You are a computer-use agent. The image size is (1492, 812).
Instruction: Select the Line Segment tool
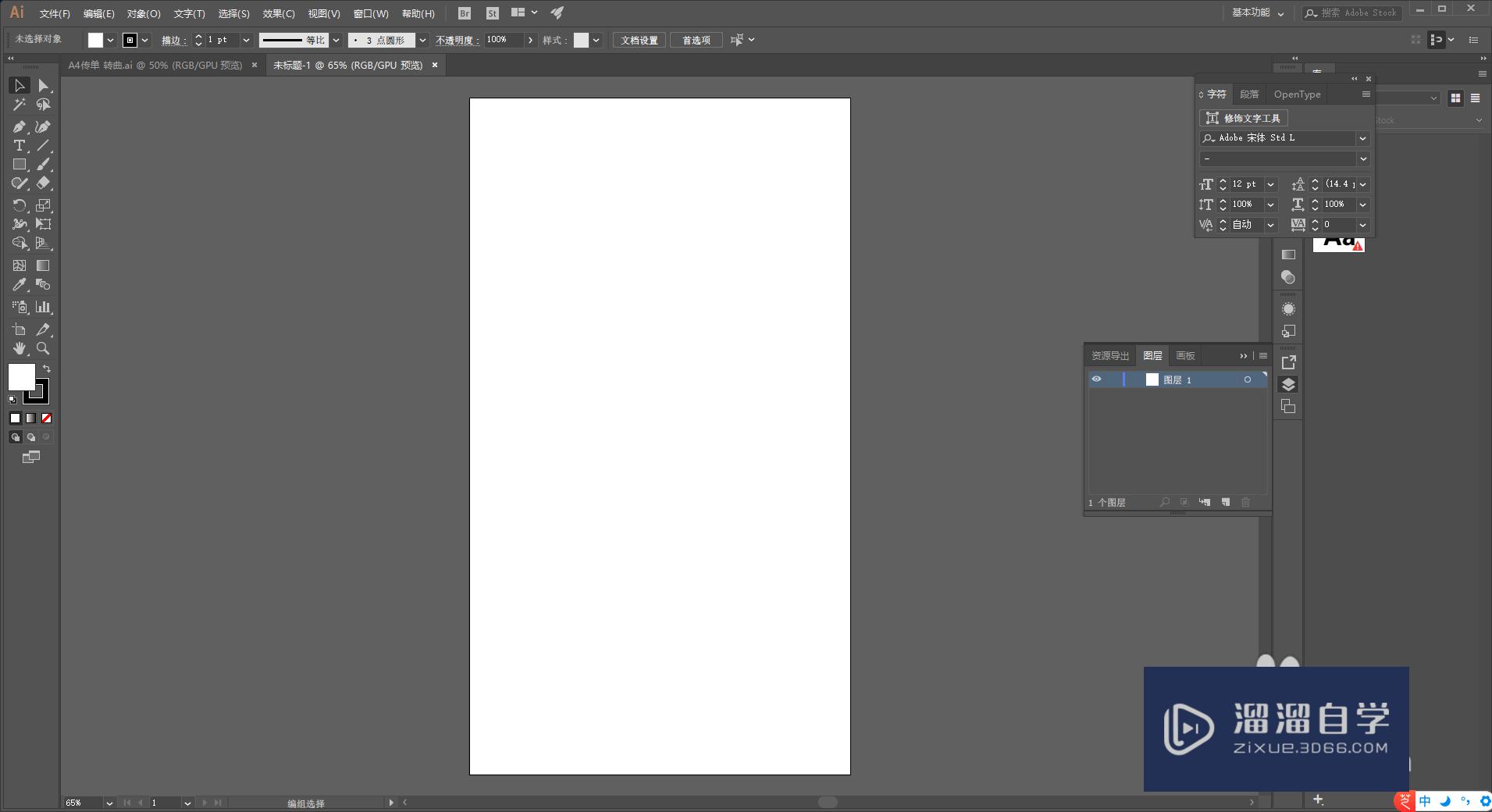click(44, 146)
